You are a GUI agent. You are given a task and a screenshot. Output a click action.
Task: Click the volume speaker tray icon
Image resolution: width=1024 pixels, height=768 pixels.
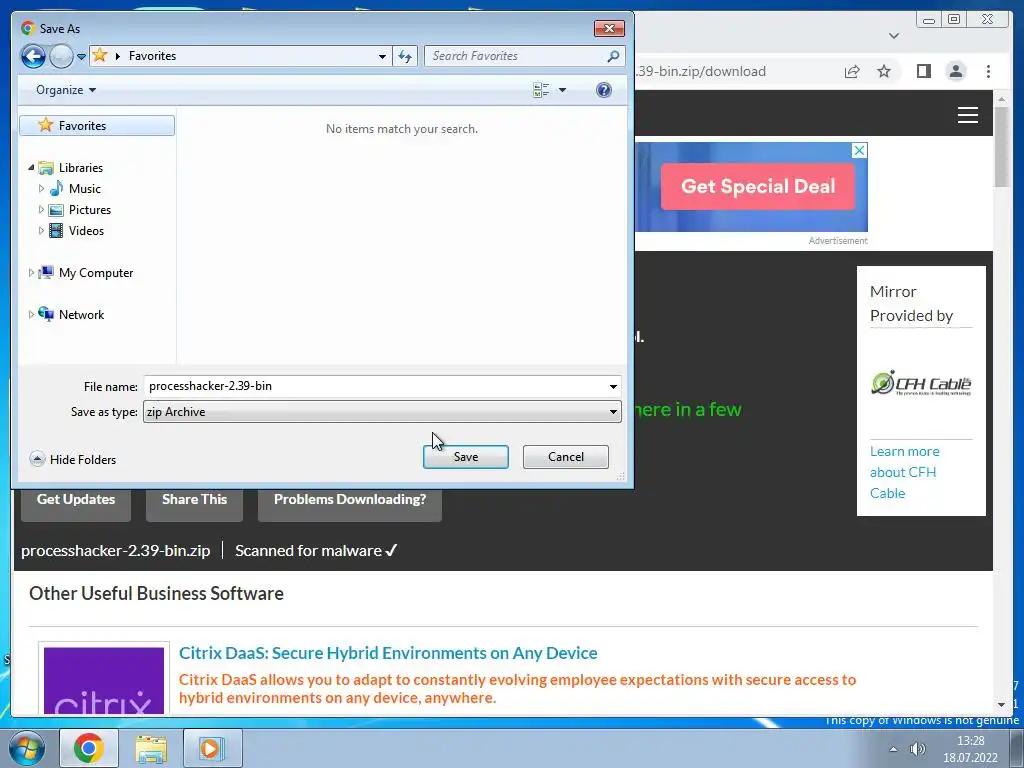918,749
